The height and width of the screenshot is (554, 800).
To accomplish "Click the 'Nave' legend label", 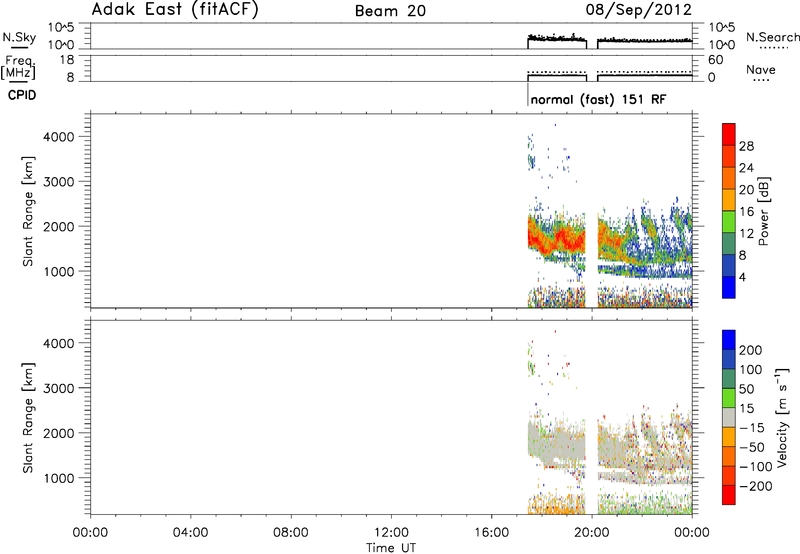I will tap(761, 69).
